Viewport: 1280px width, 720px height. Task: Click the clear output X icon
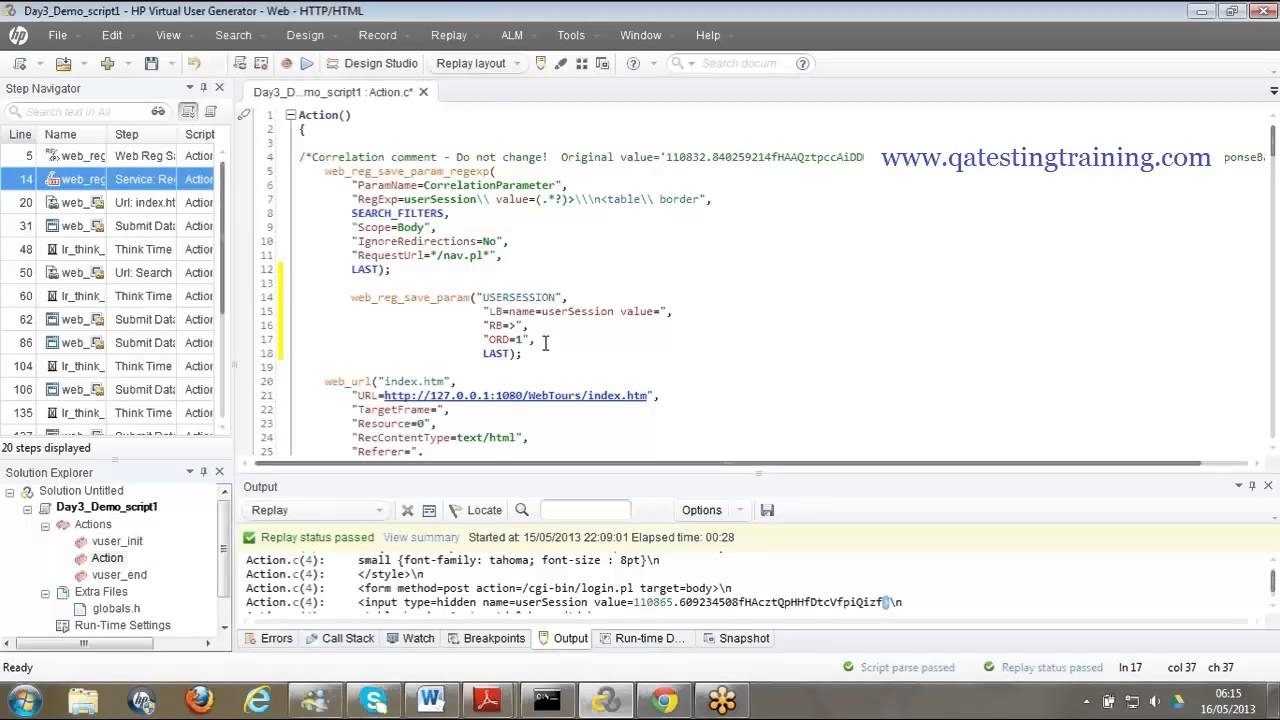(x=407, y=510)
